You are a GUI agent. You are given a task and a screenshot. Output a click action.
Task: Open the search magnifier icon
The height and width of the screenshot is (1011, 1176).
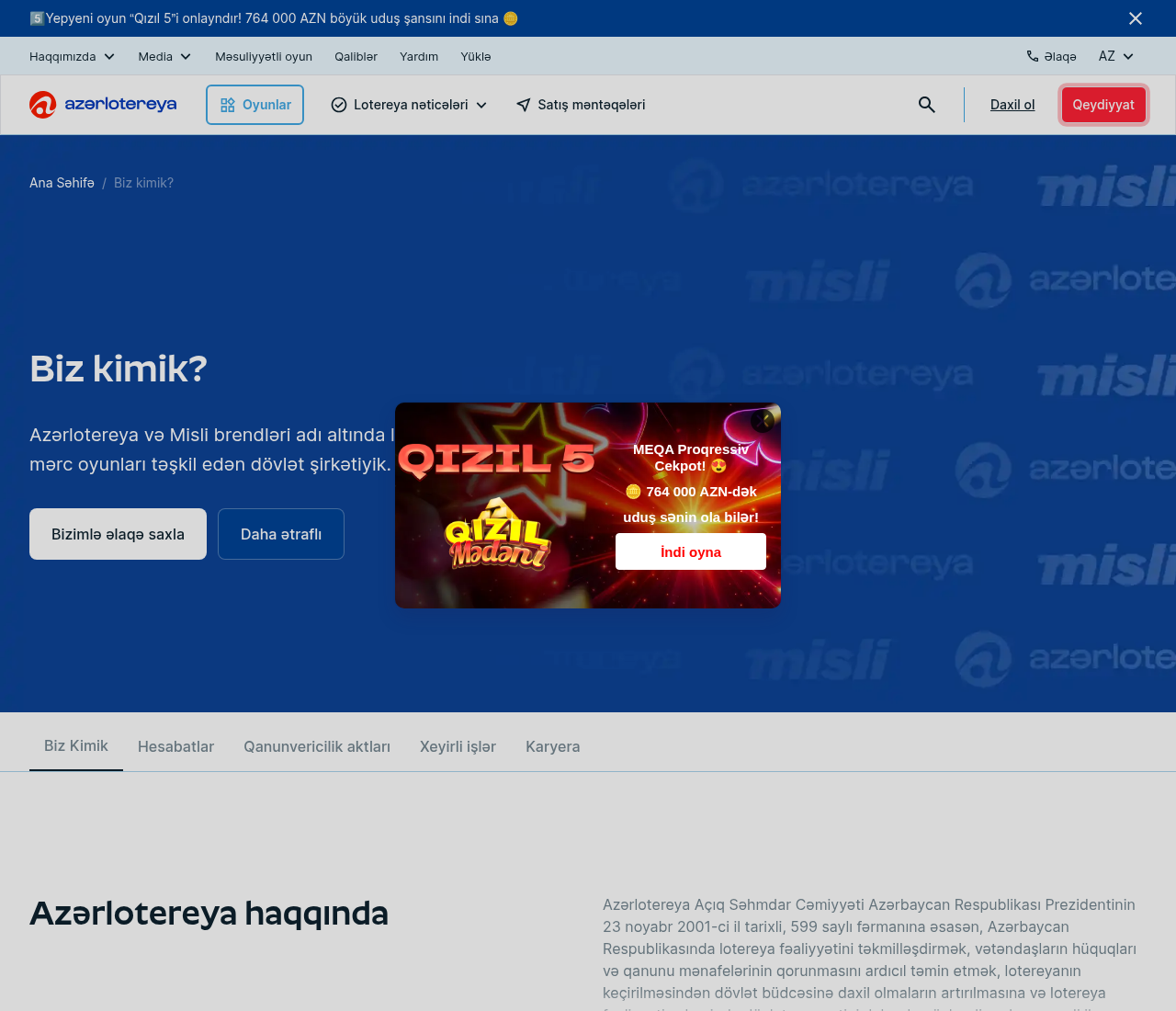927,105
